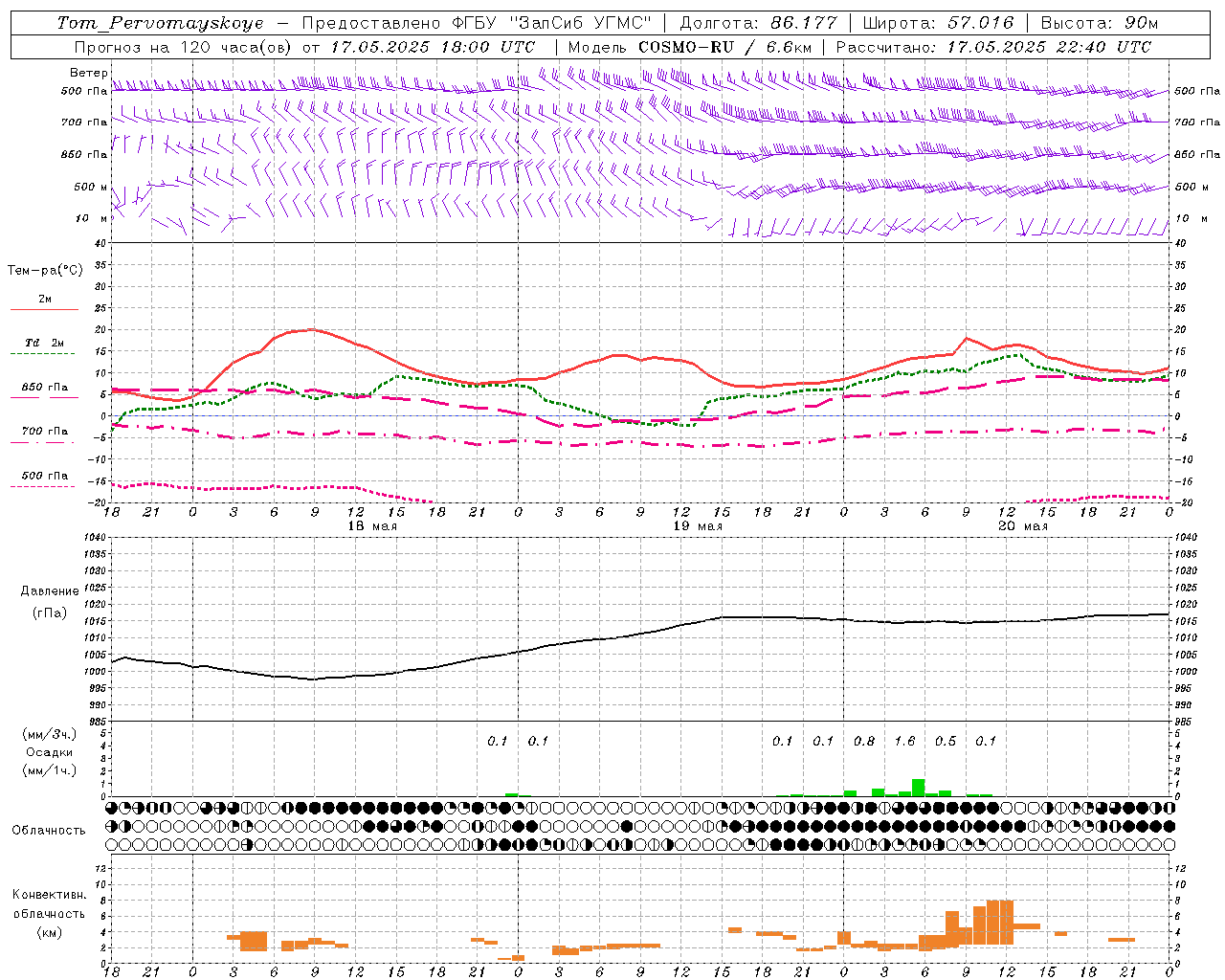Click 'Рассчитано: 17.05.2025 22:40 UTC'
Screen dimensions: 1225x980
pyautogui.click(x=993, y=47)
